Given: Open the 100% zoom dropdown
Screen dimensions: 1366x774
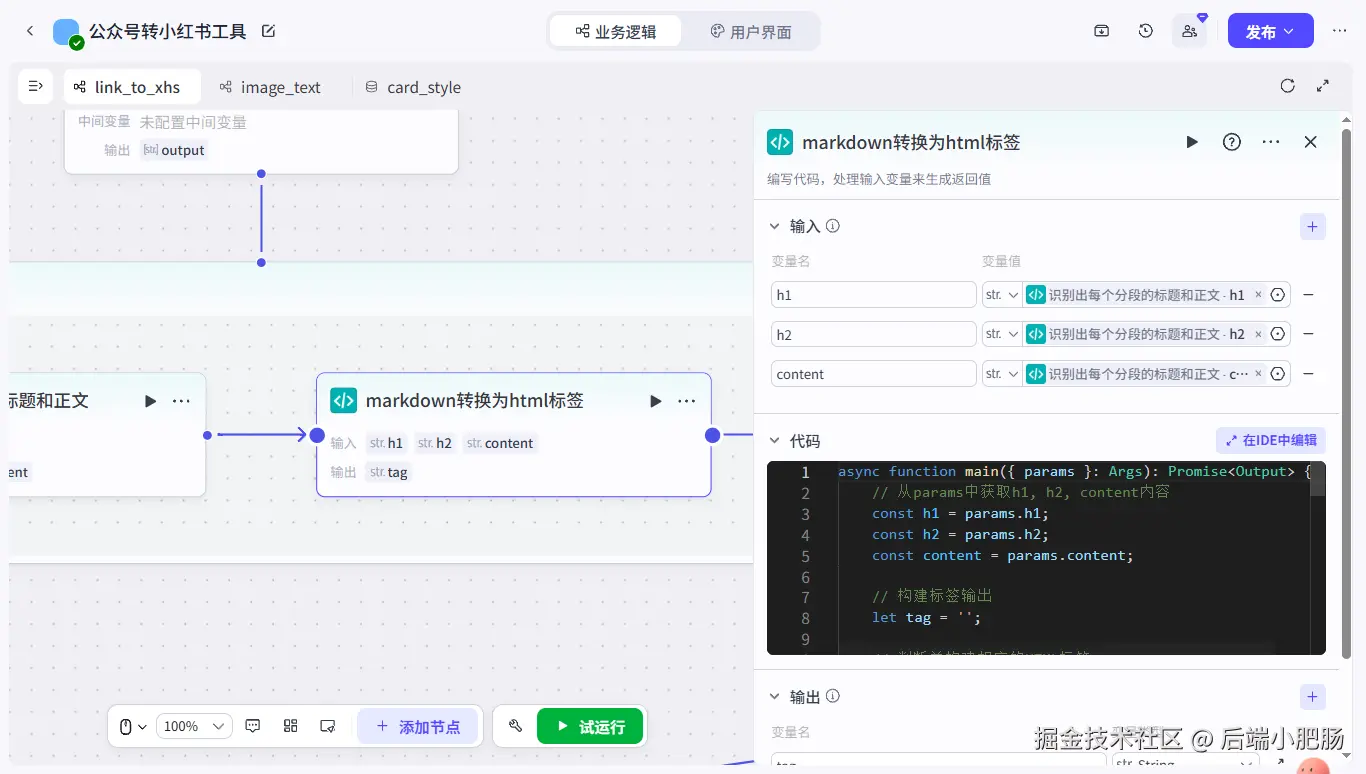Looking at the screenshot, I should point(194,726).
